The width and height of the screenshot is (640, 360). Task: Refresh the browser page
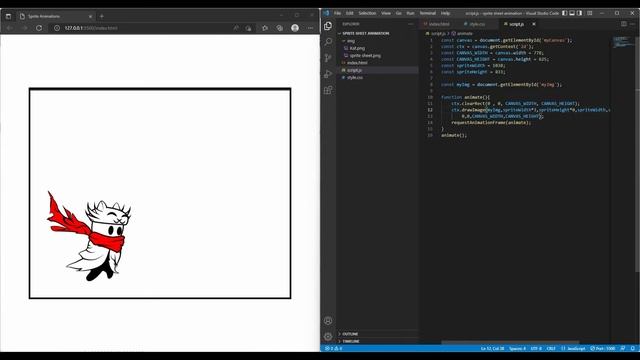[x=39, y=28]
